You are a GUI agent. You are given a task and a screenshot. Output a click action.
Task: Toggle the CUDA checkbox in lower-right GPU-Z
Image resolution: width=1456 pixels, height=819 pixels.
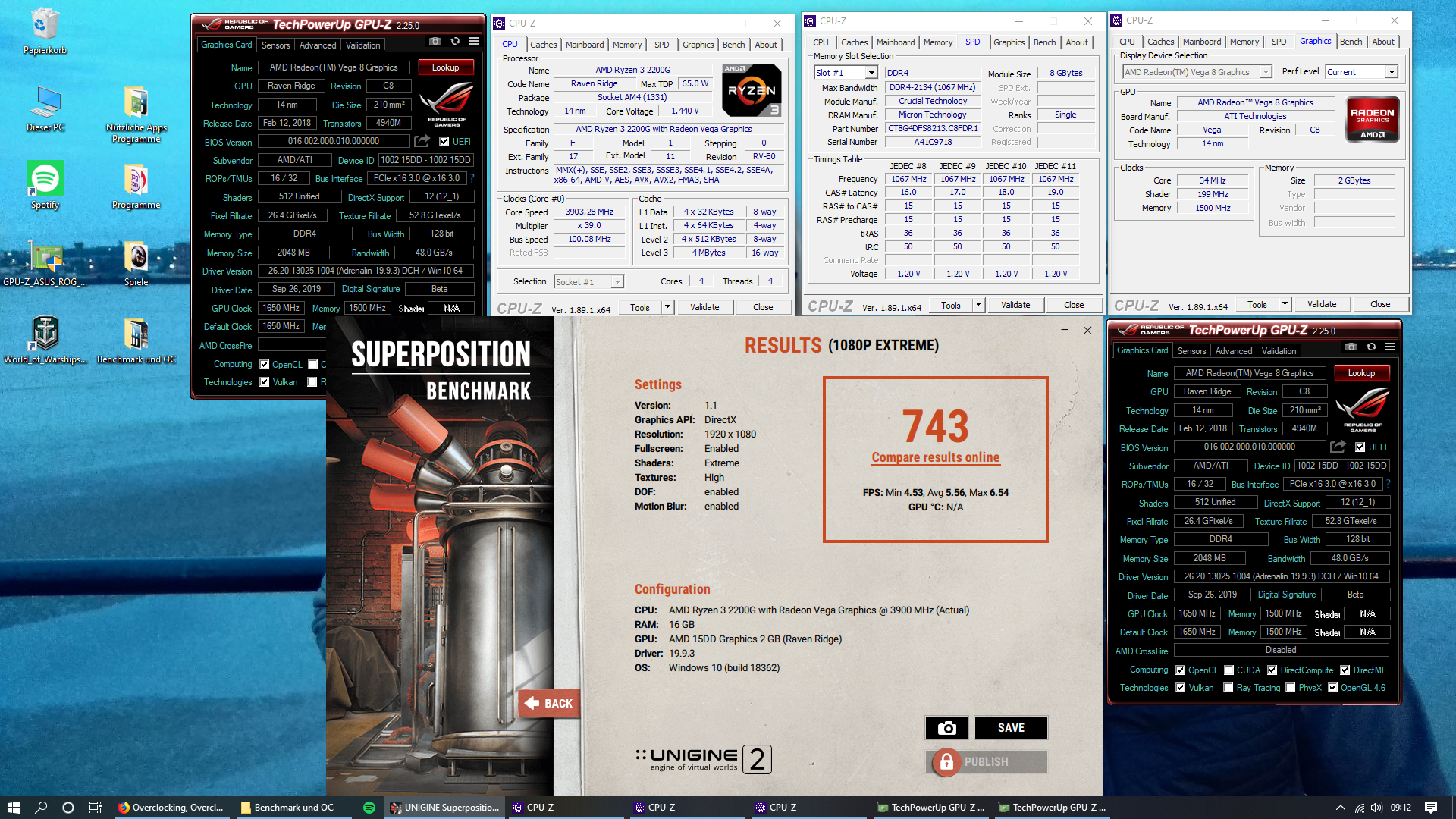1228,670
